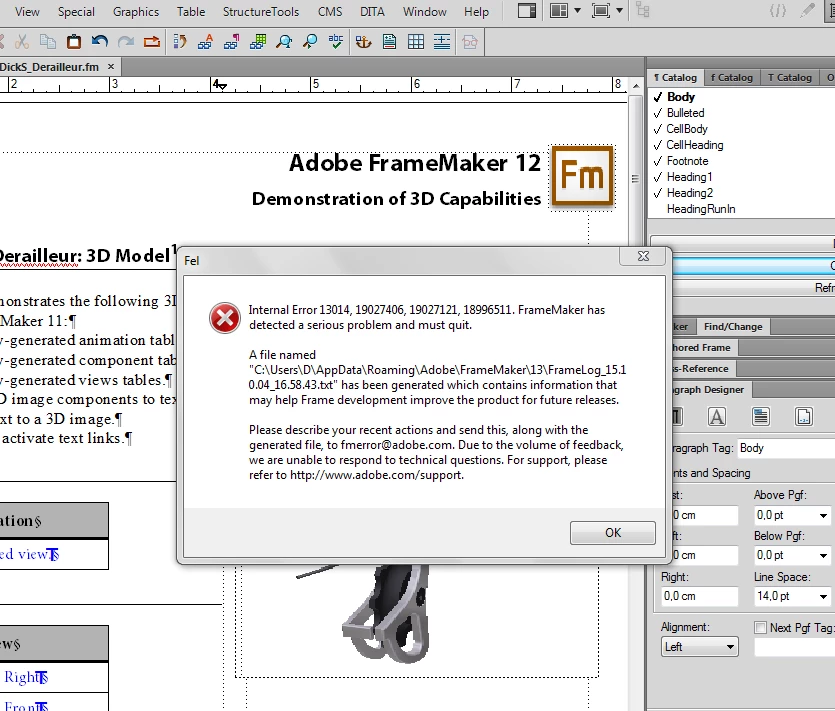Close the Fel error dialog with X
The image size is (835, 711).
(643, 256)
